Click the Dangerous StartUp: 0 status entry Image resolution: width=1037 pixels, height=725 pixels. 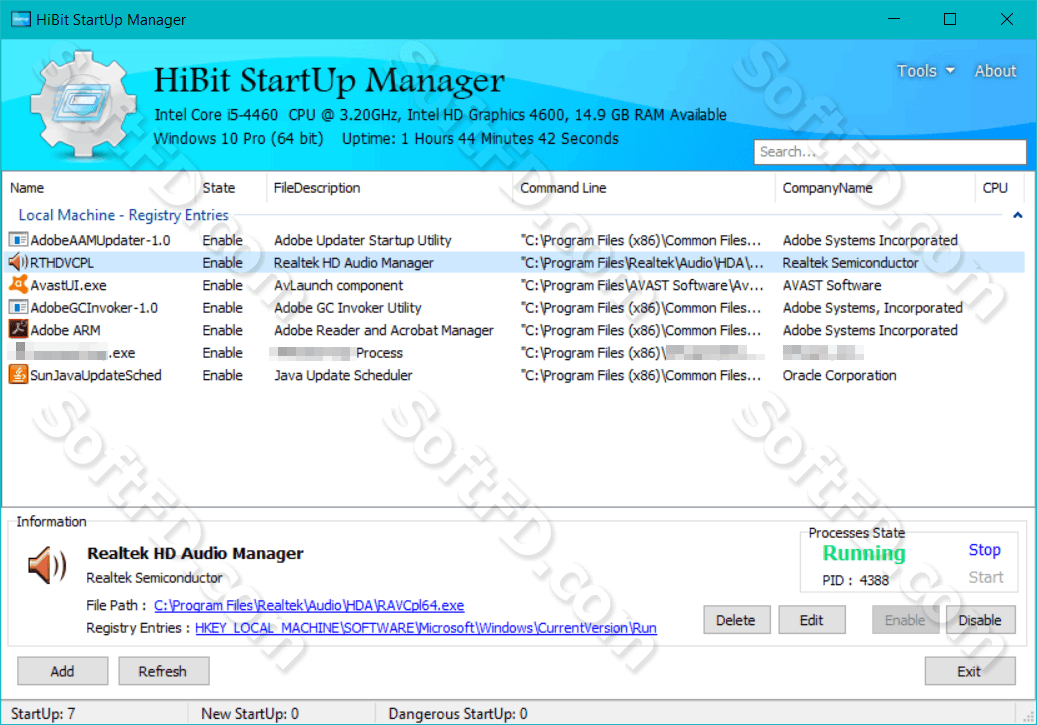pos(458,714)
